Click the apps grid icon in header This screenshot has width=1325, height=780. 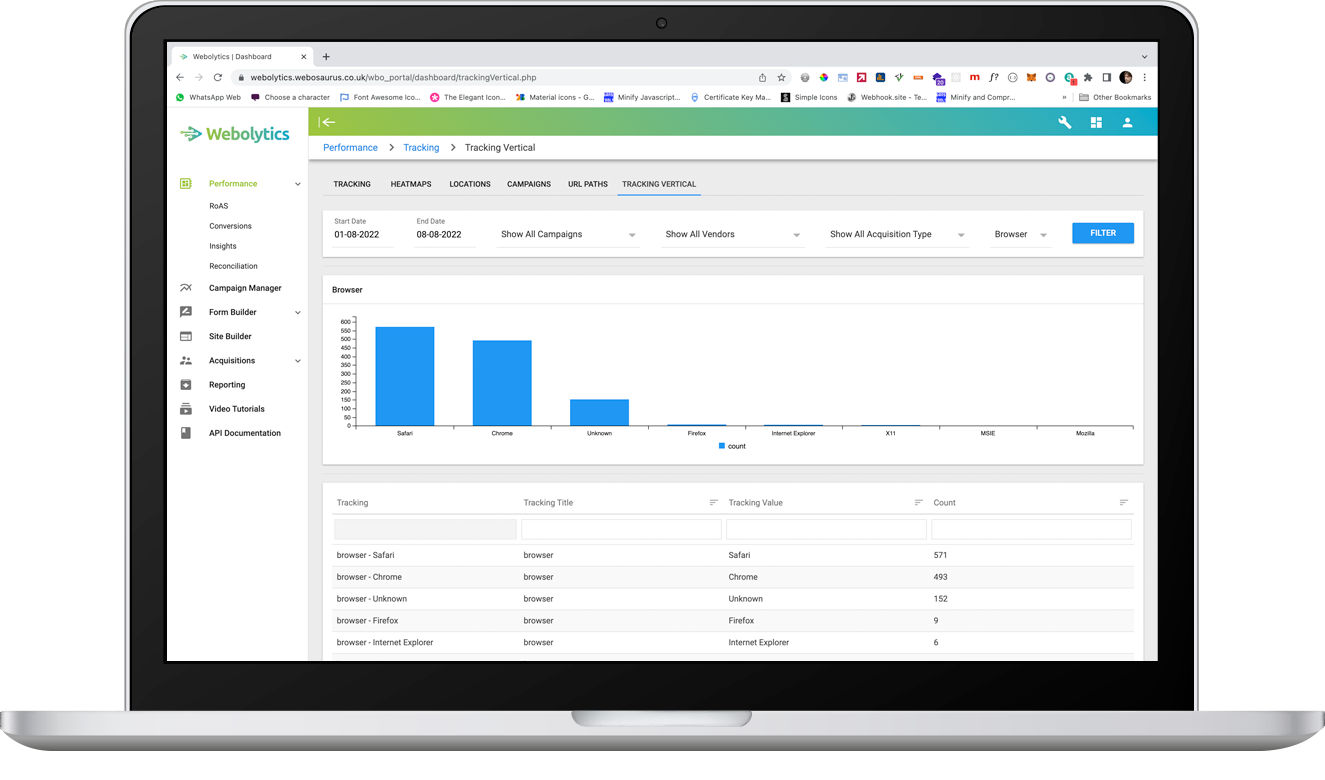coord(1096,122)
